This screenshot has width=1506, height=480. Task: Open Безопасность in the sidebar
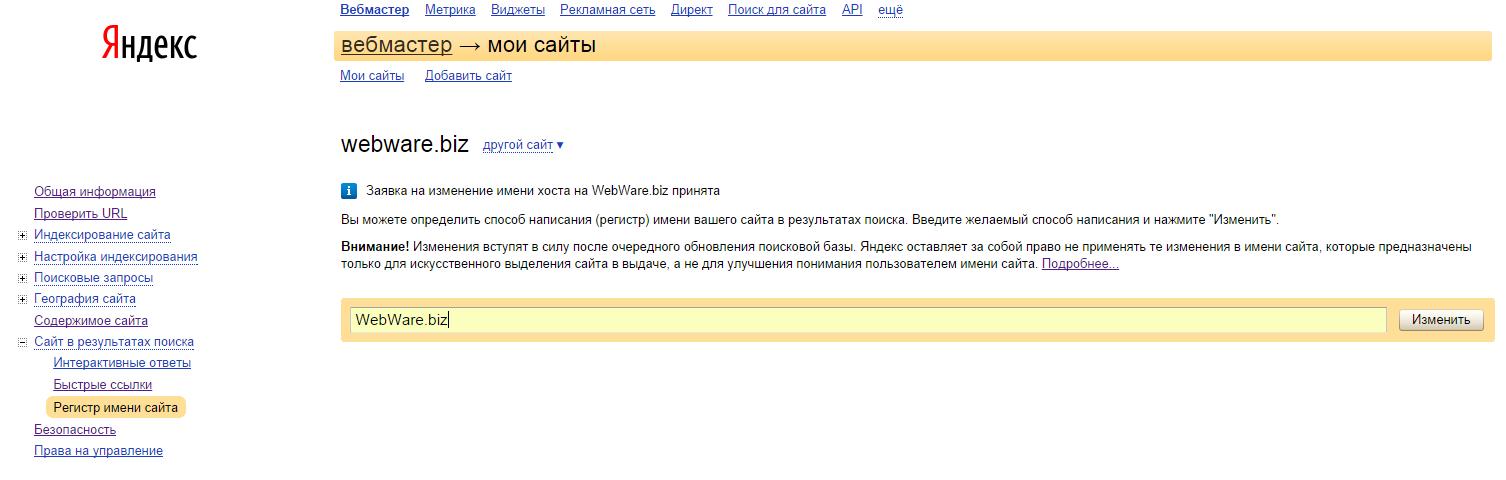pos(75,430)
